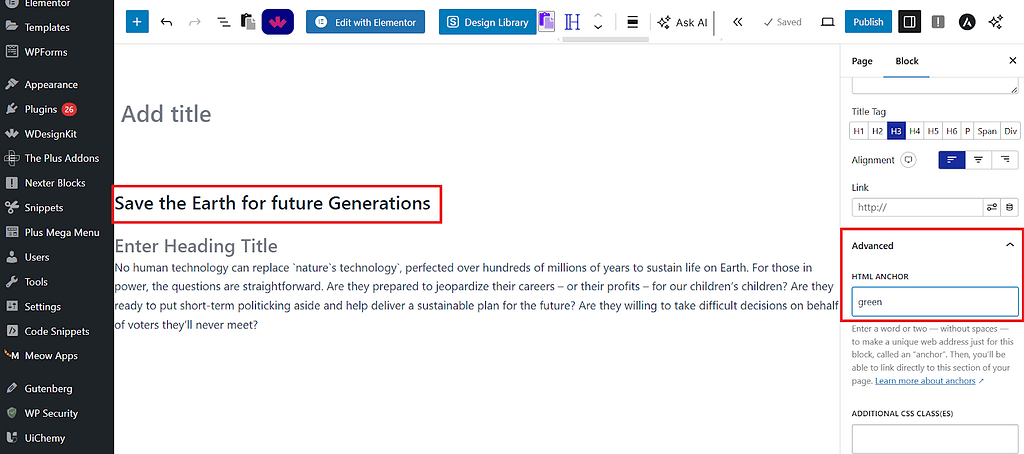Viewport: 1024px width, 454px height.
Task: Click the dynamic content database icon
Action: tap(1009, 208)
